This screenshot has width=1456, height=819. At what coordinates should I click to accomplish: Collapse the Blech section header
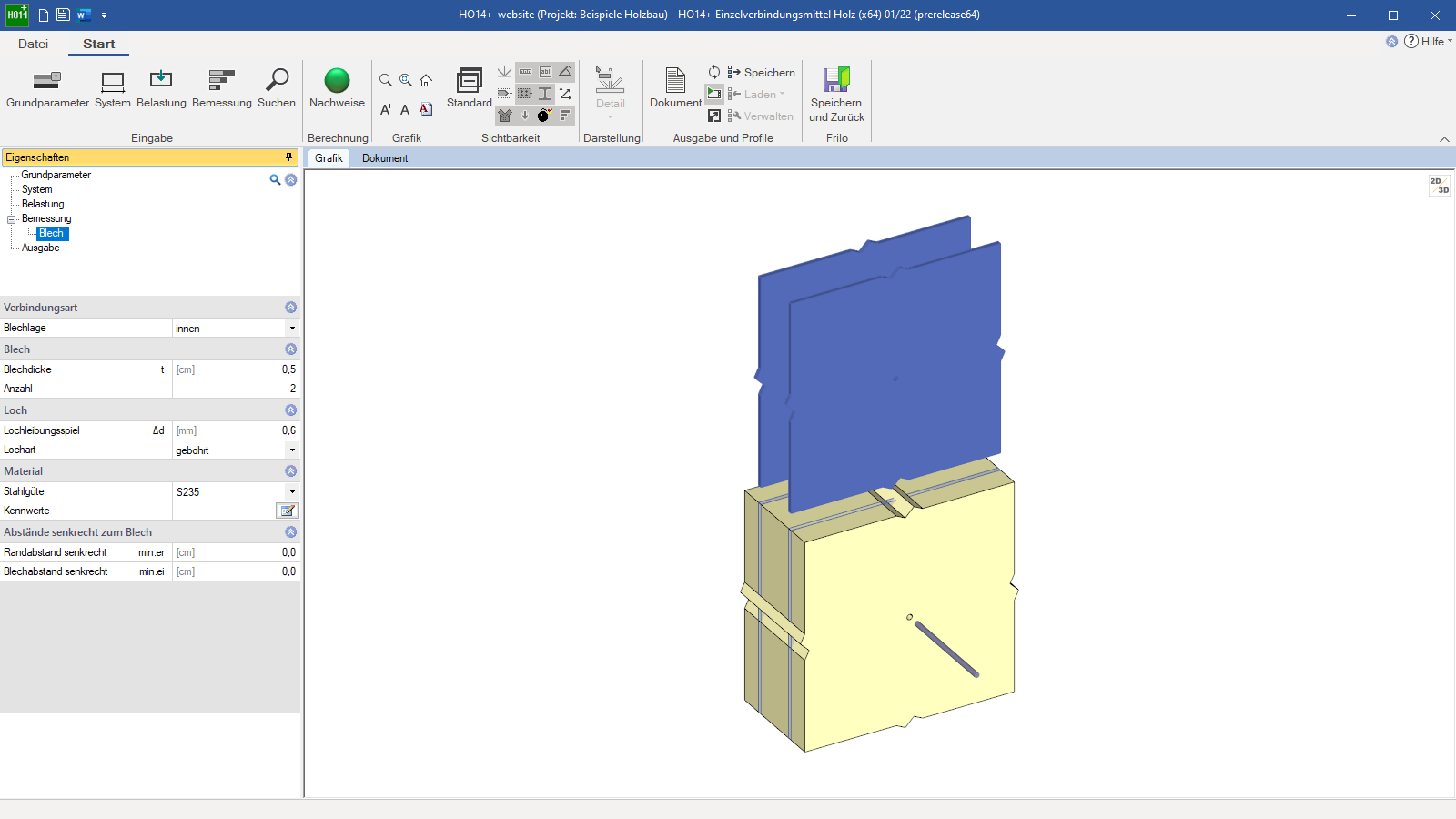pyautogui.click(x=291, y=349)
